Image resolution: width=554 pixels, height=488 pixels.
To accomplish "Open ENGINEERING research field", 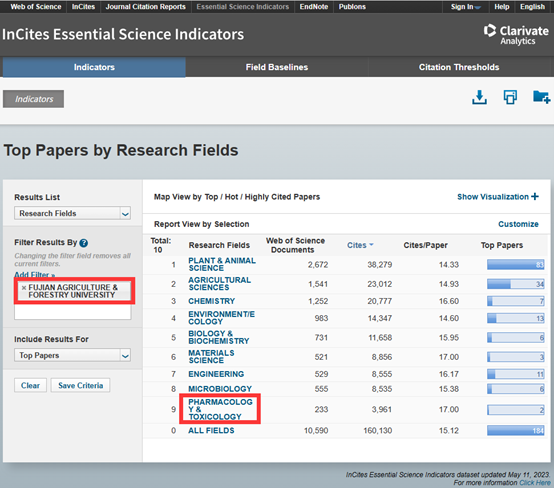I will click(x=216, y=374).
